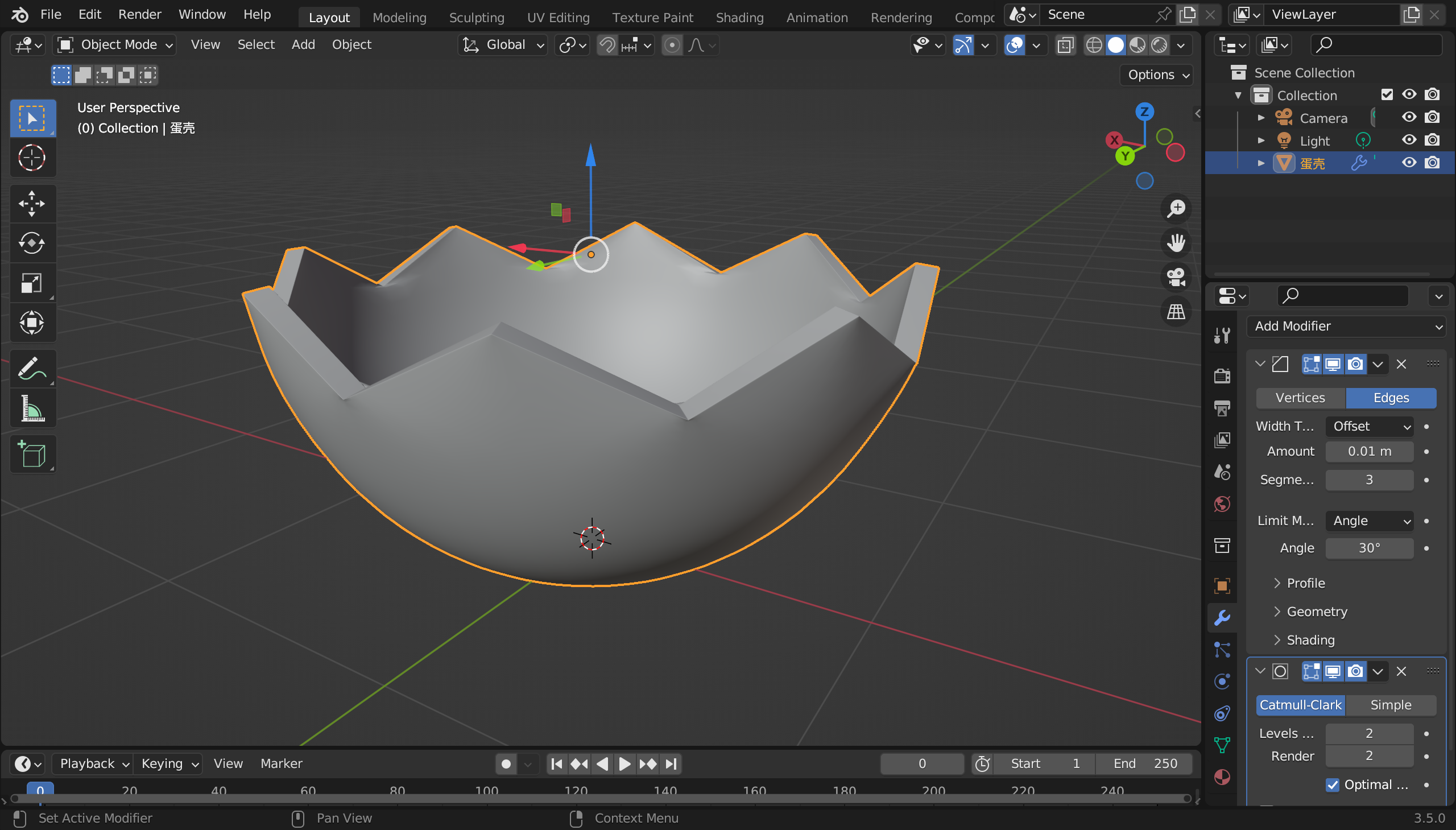1456x830 pixels.
Task: Select the Measure tool
Action: pos(32,408)
